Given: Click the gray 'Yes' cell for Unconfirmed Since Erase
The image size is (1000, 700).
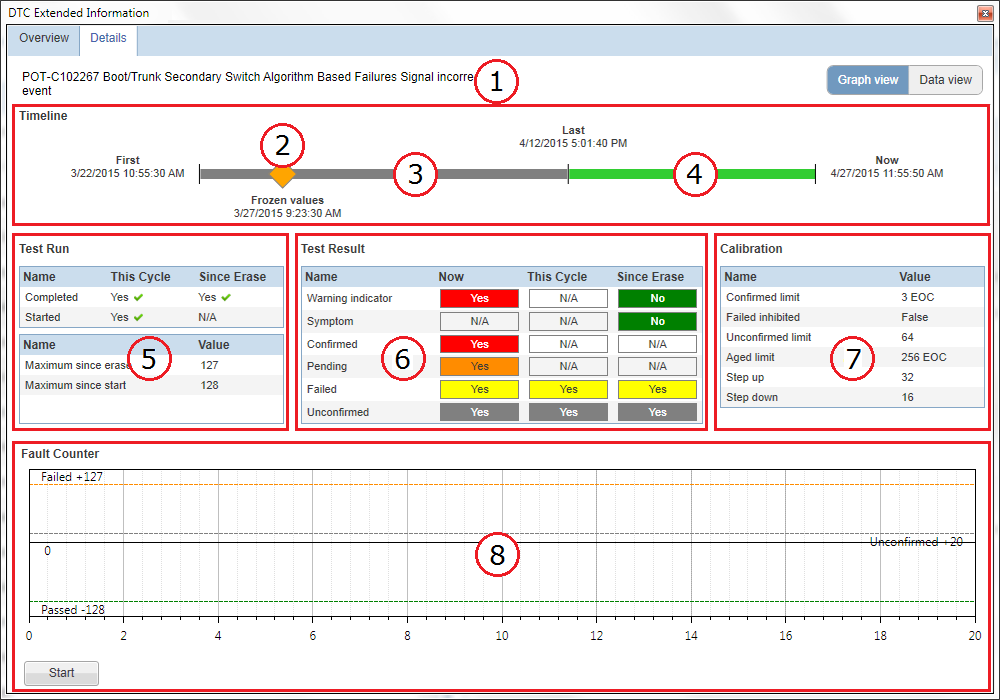Looking at the screenshot, I should 658,412.
